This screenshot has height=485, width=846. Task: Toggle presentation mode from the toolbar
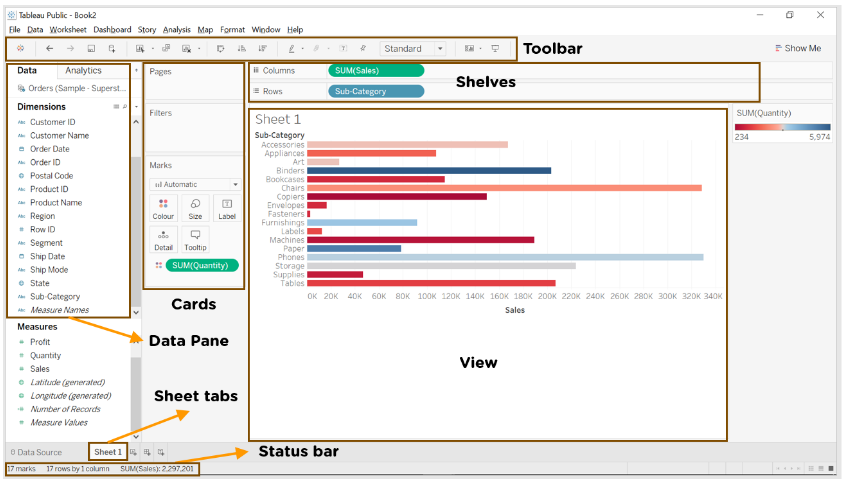click(494, 48)
